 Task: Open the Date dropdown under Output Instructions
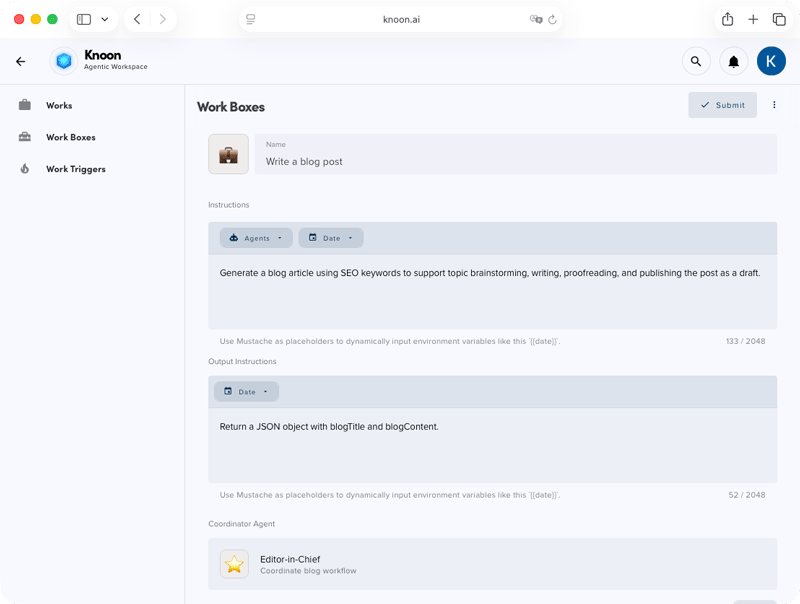[246, 391]
